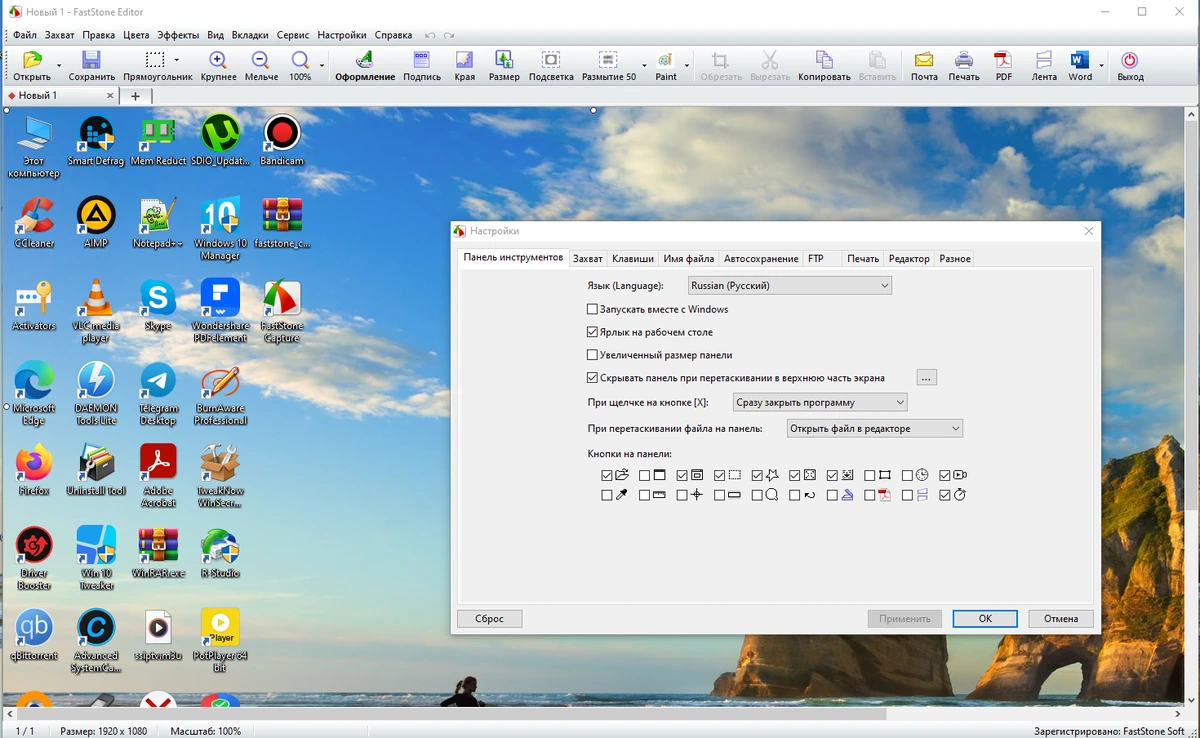Switch to the Автосохранение tab
The image size is (1200, 738).
761,259
